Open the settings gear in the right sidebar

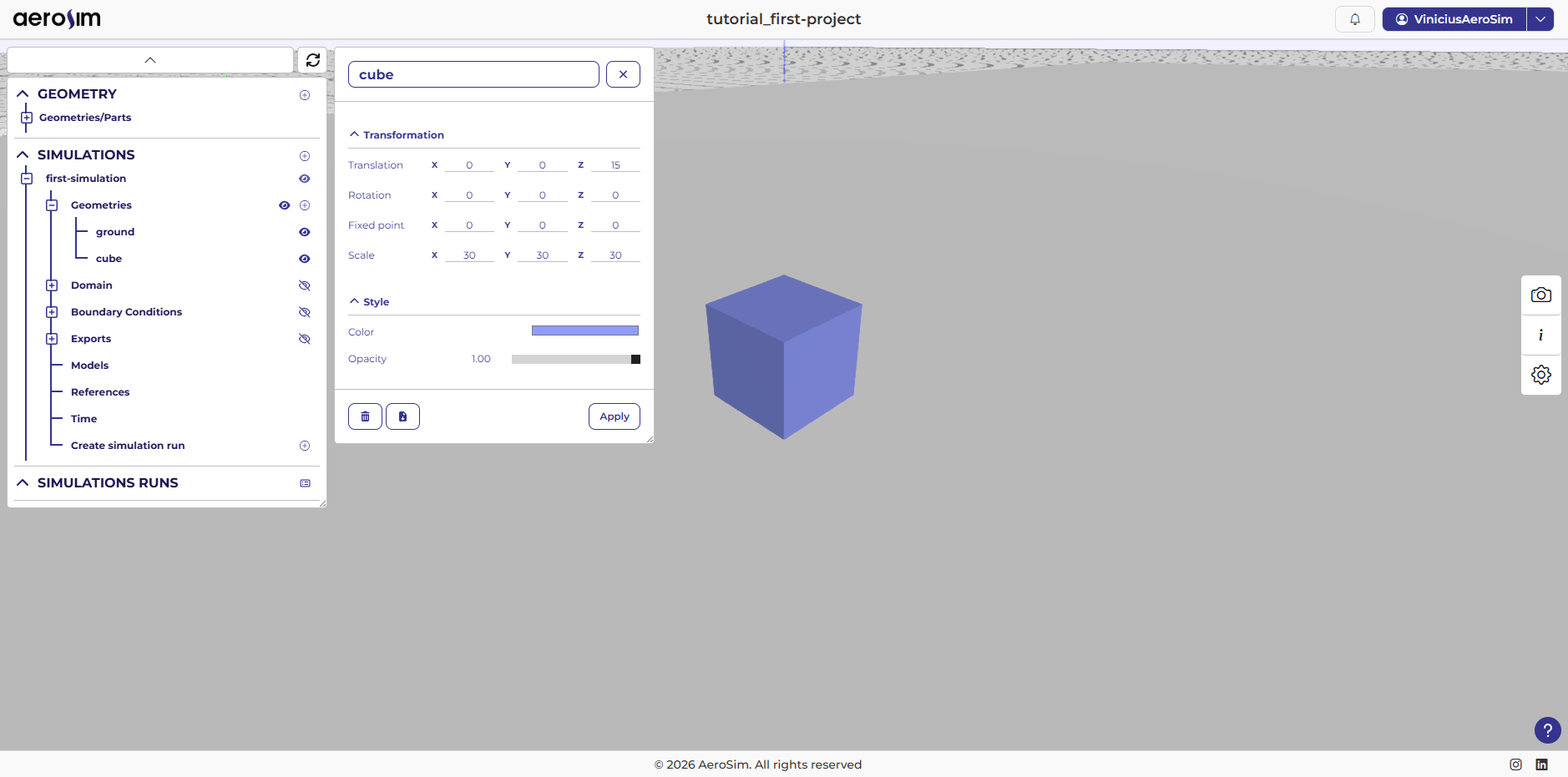point(1540,375)
